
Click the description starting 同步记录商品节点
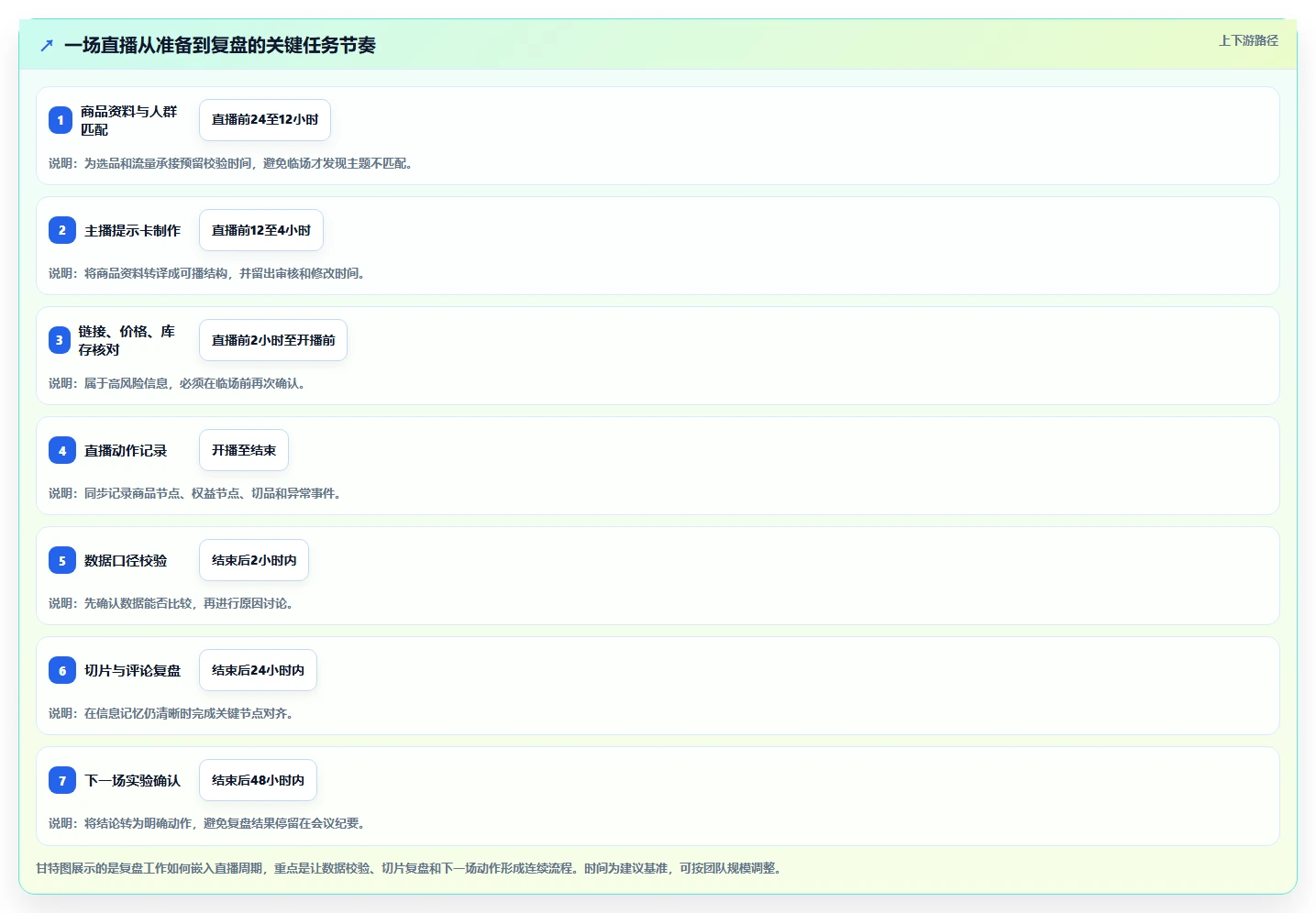click(197, 493)
